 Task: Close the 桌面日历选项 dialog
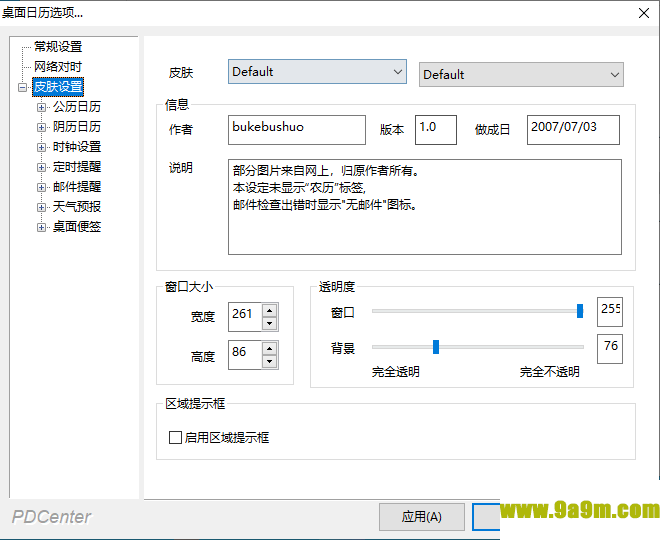pyautogui.click(x=644, y=13)
